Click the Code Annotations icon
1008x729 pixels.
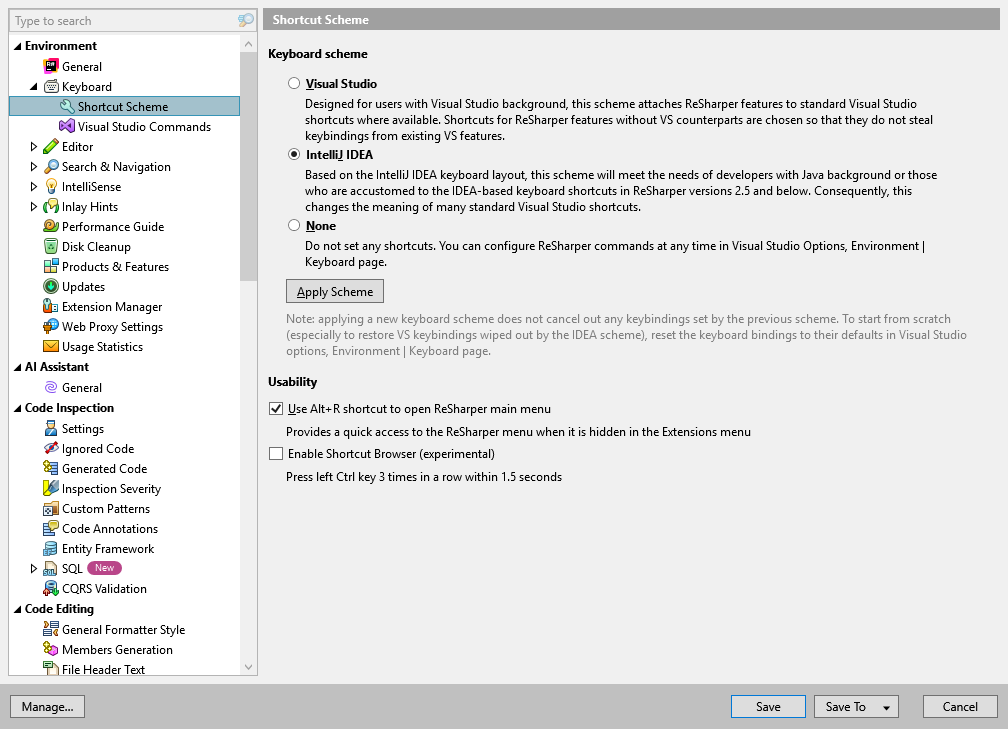coord(50,528)
